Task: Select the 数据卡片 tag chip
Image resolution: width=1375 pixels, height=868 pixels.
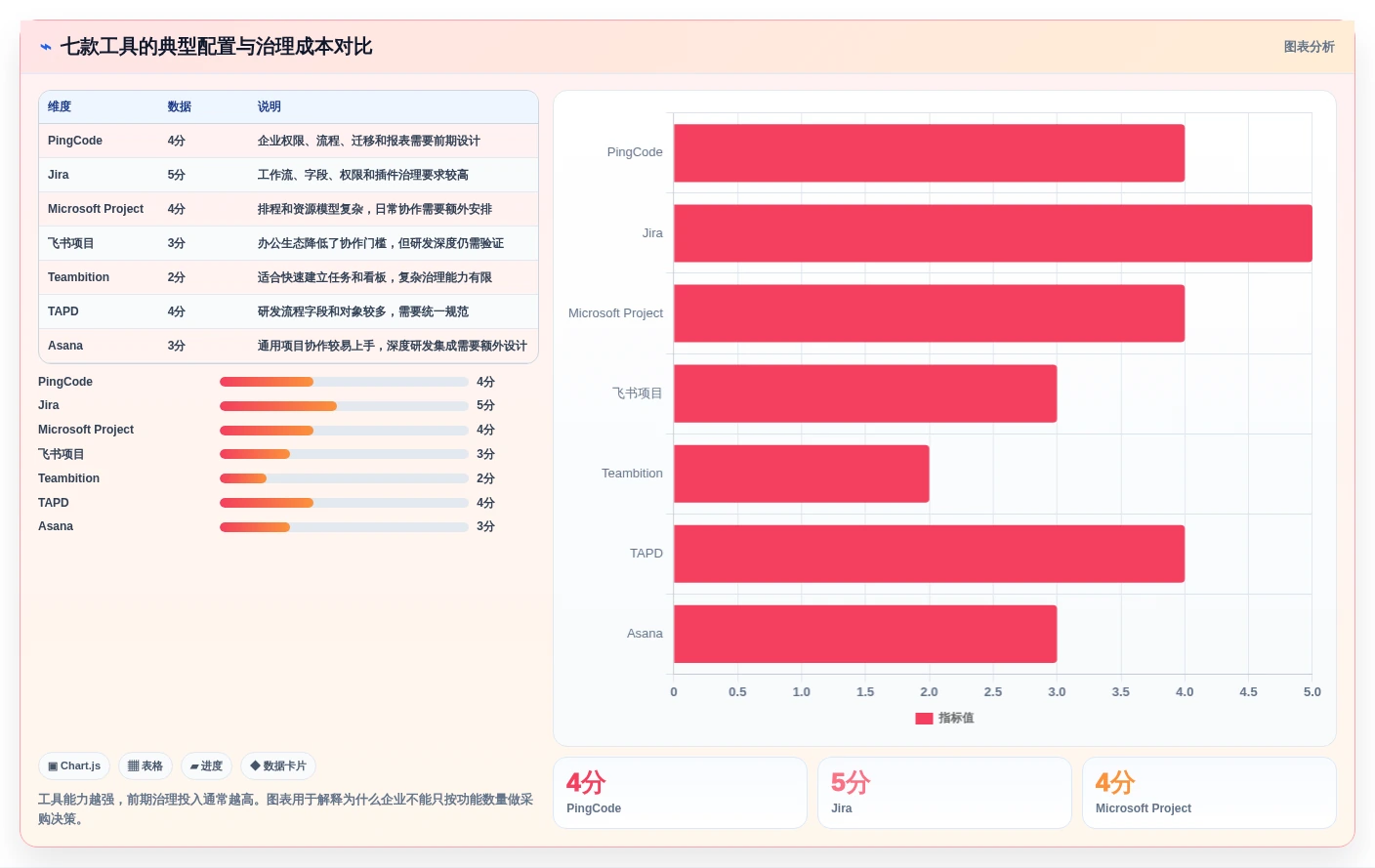Action: (x=278, y=766)
